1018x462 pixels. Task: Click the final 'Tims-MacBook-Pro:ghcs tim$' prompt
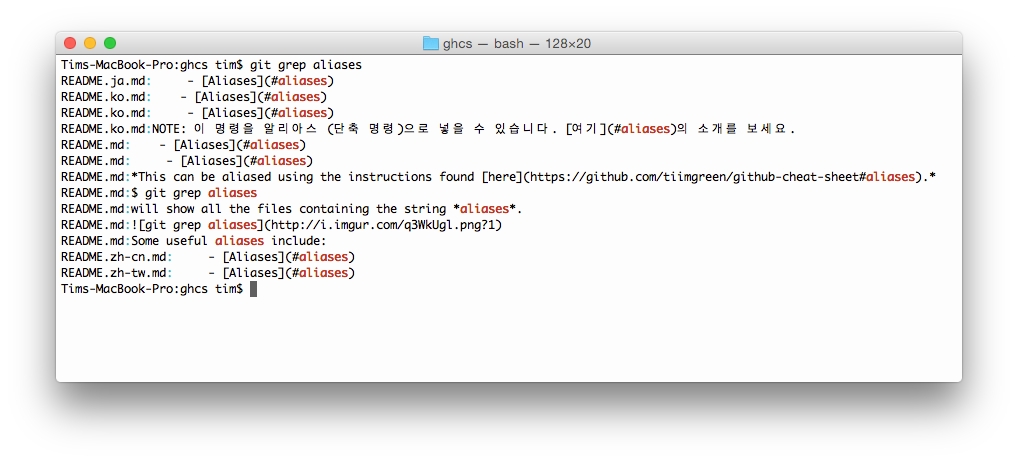151,289
